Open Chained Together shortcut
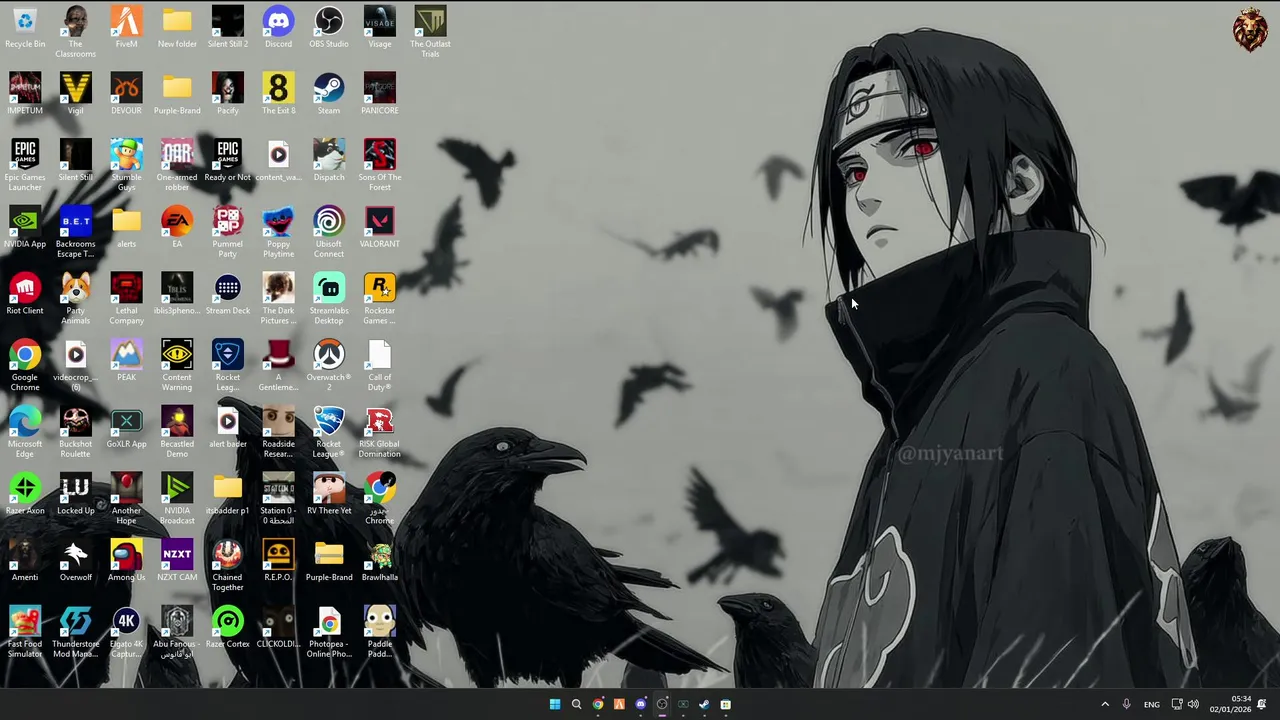Viewport: 1280px width, 720px height. (x=228, y=566)
